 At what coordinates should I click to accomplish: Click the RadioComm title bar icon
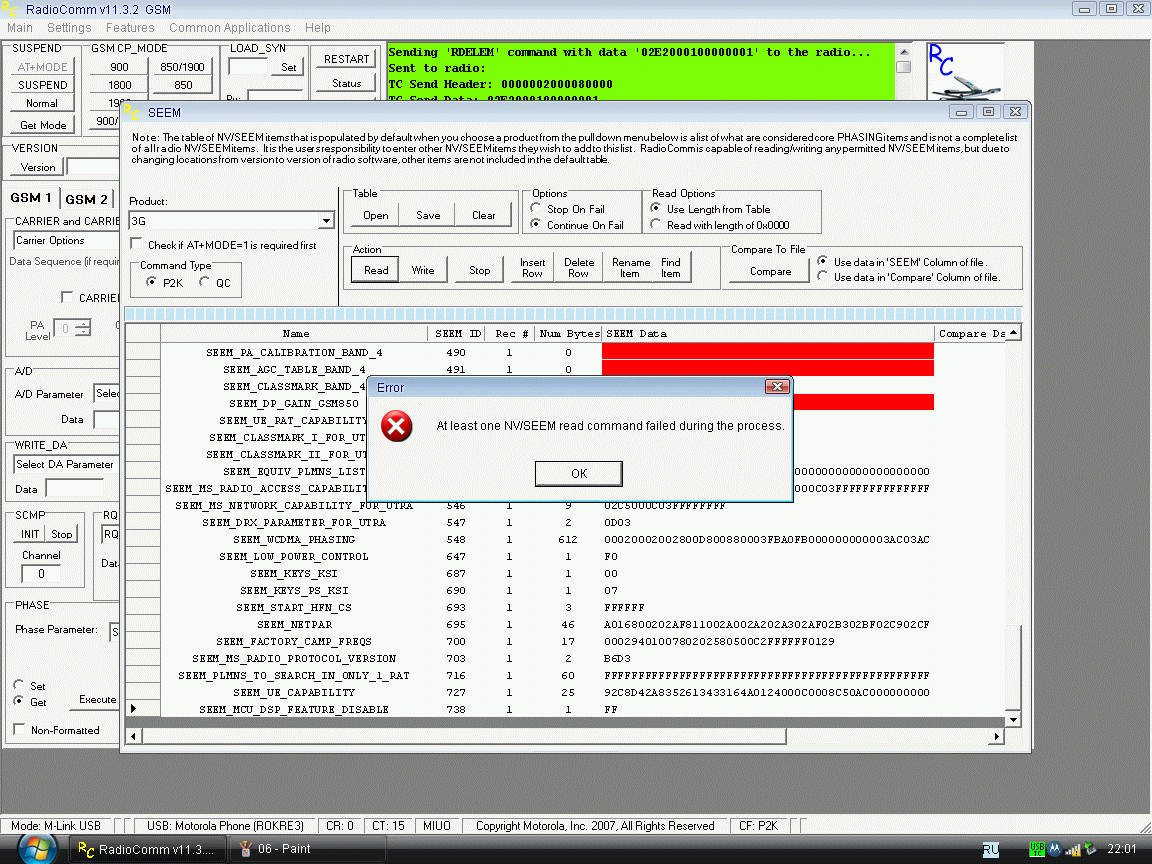pos(10,9)
